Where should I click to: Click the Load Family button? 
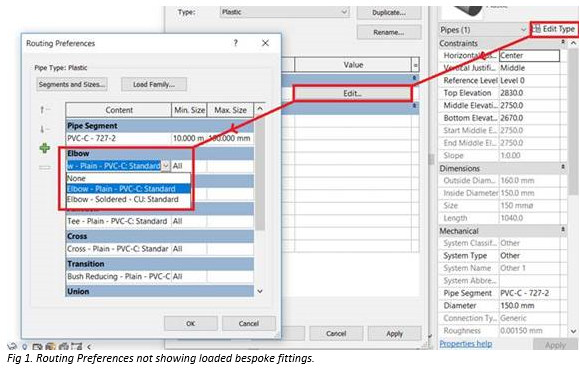[154, 84]
